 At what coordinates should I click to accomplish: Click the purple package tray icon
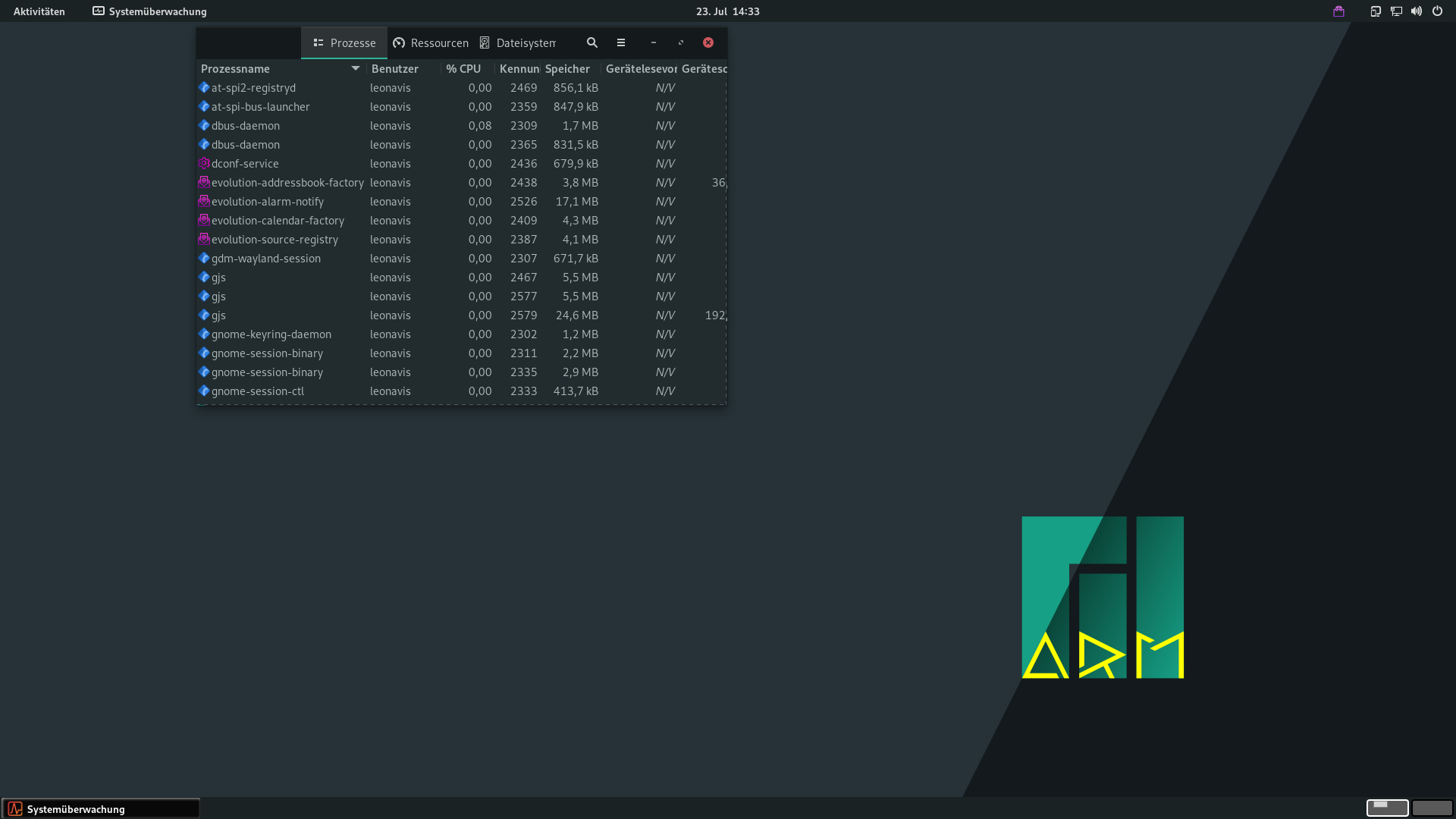tap(1338, 11)
